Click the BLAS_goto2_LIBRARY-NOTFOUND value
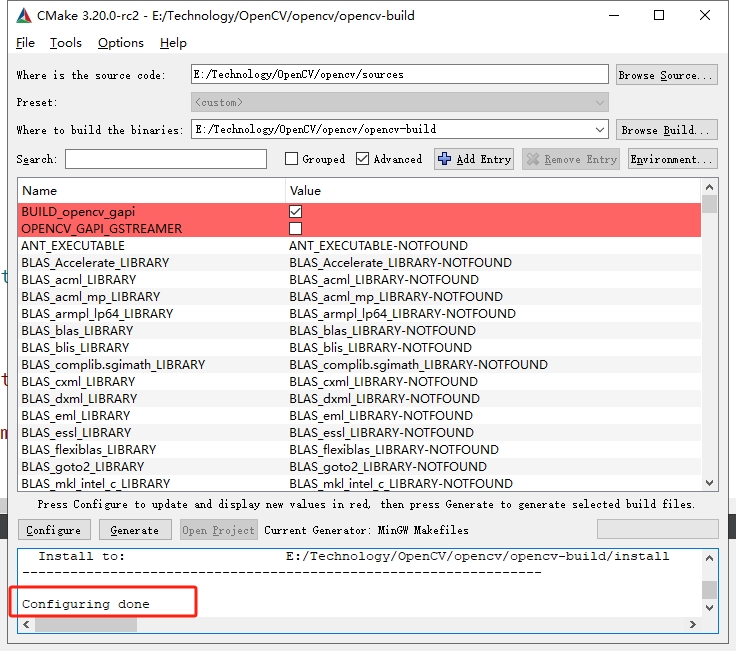 point(388,467)
